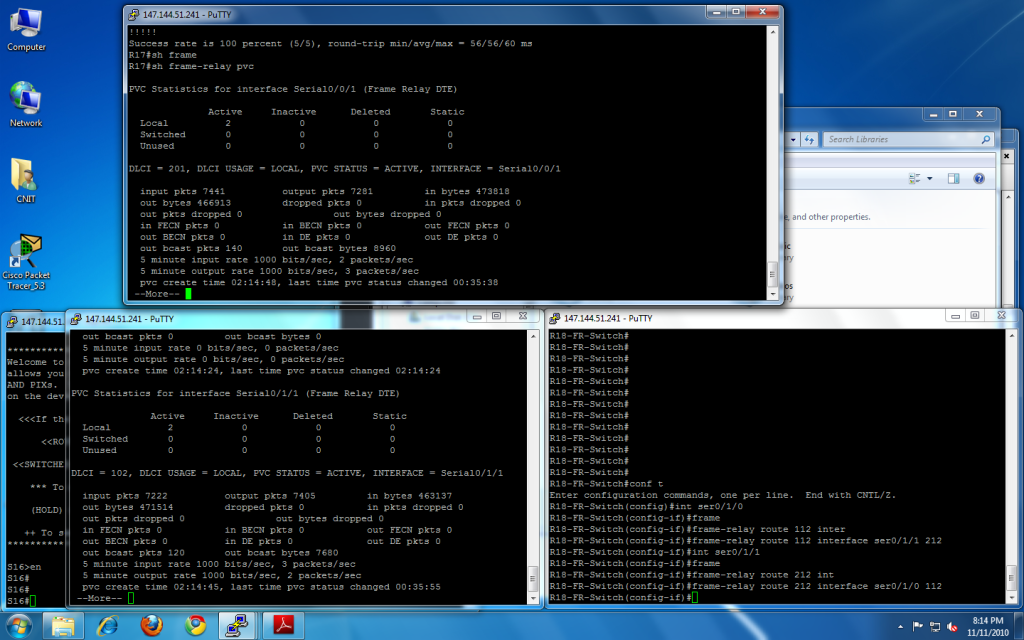Open PuTTY system menu of R18-FR-Switch window
Image resolution: width=1024 pixels, height=640 pixels.
click(x=555, y=318)
